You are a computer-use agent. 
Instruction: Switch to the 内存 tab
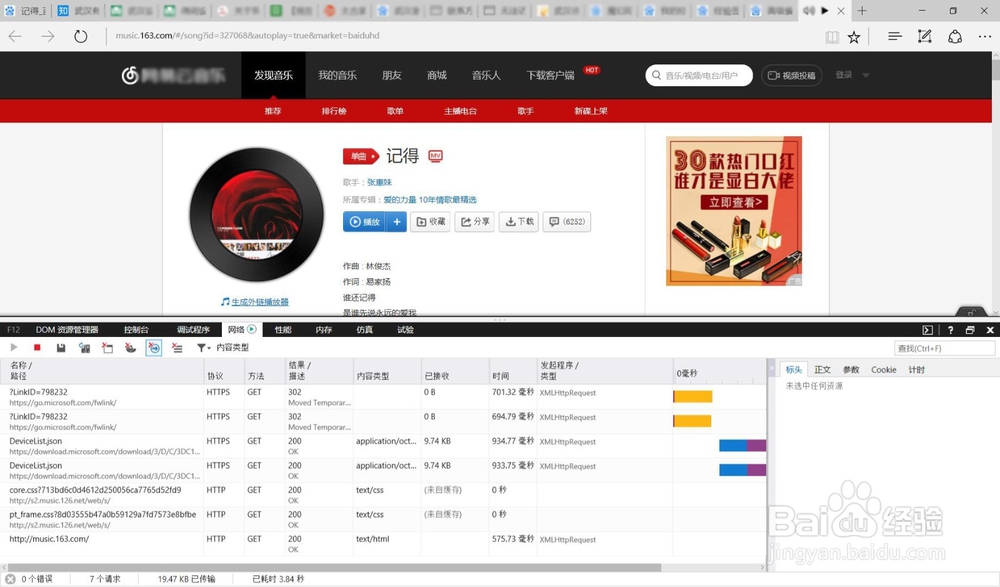click(x=323, y=330)
